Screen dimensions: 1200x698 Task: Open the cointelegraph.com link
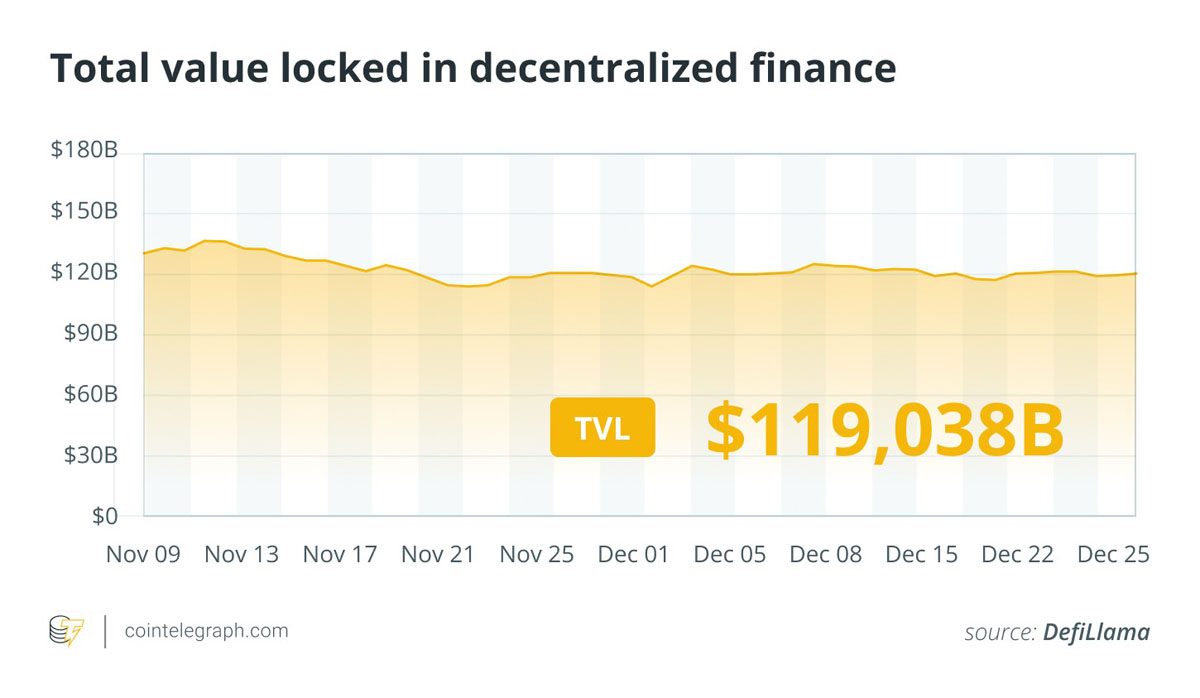pos(206,631)
